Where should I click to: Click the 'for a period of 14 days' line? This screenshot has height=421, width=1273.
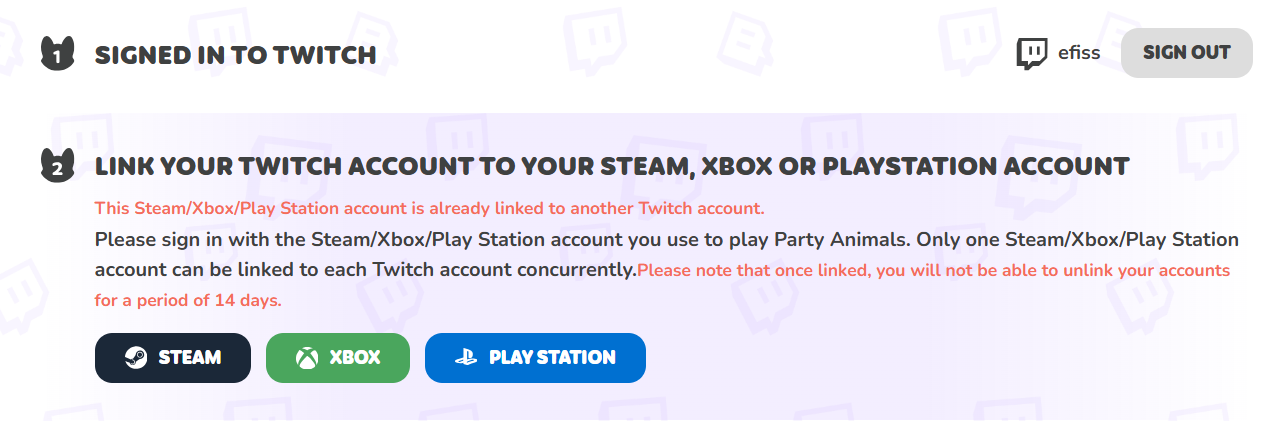click(x=188, y=300)
